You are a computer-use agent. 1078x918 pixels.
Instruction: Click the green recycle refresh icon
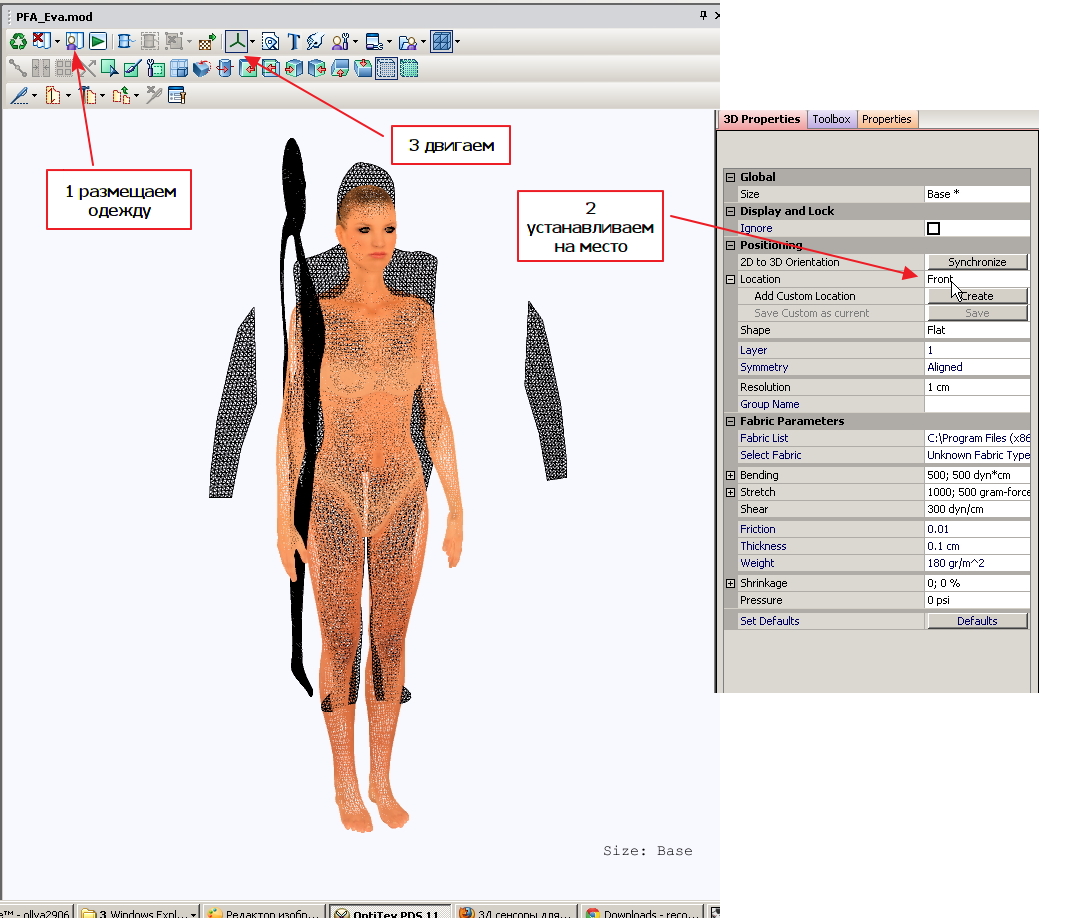17,42
